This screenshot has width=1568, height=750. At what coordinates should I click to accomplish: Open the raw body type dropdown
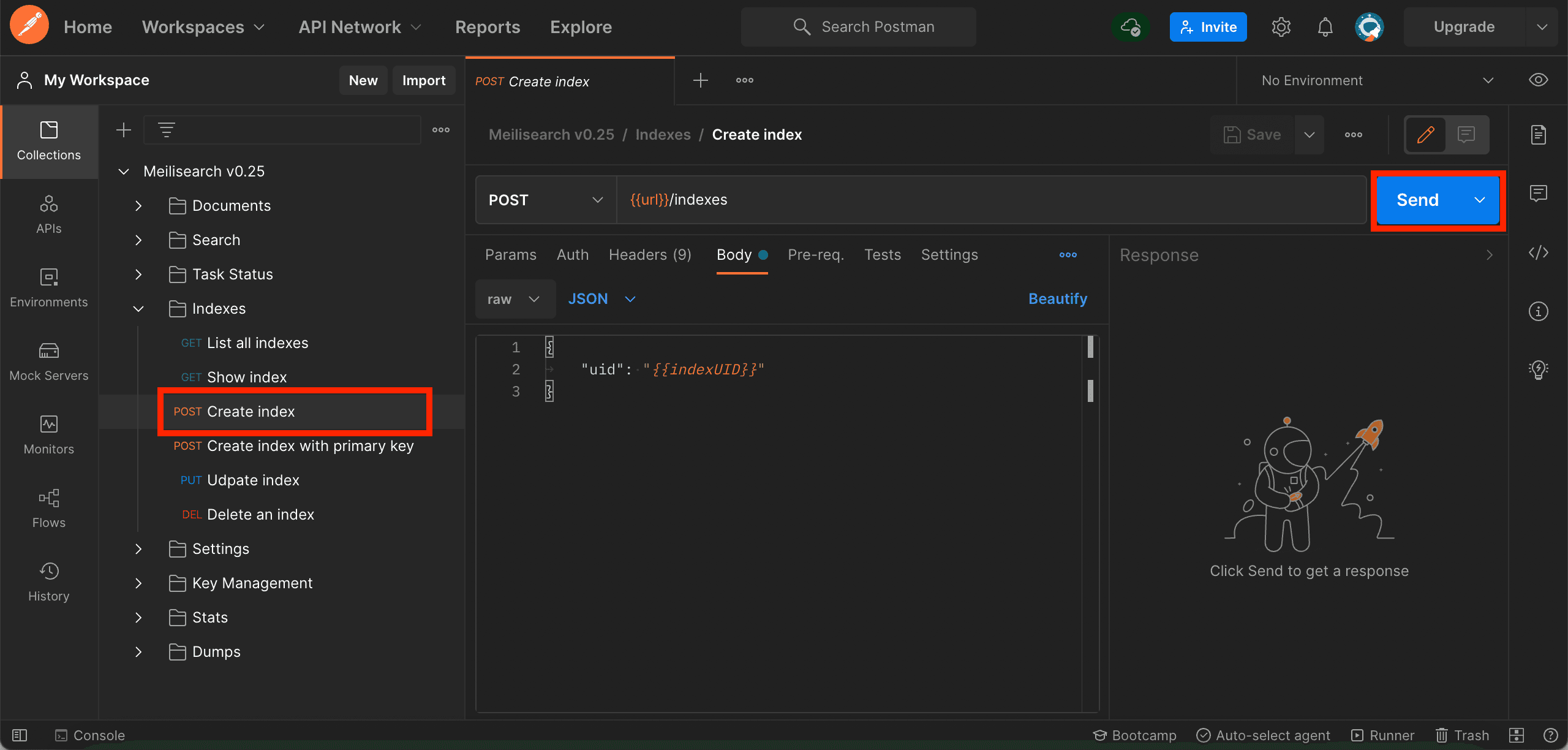point(515,299)
